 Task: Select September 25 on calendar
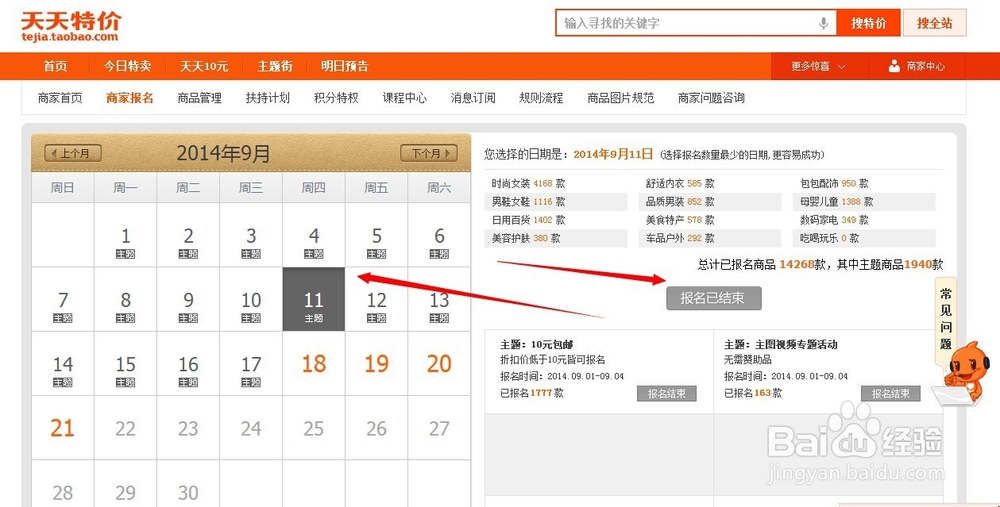pyautogui.click(x=314, y=429)
